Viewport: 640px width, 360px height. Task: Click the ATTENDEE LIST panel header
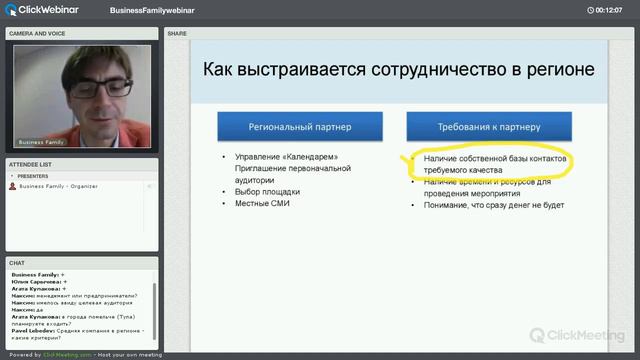[82, 164]
